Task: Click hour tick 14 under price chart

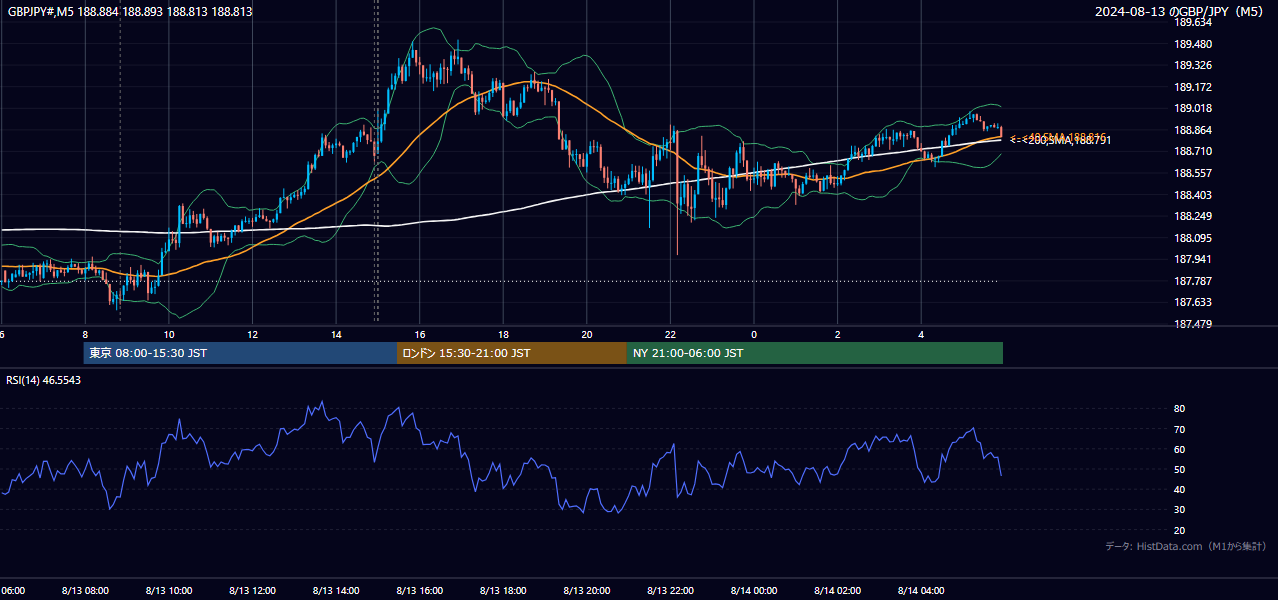Action: pyautogui.click(x=336, y=334)
